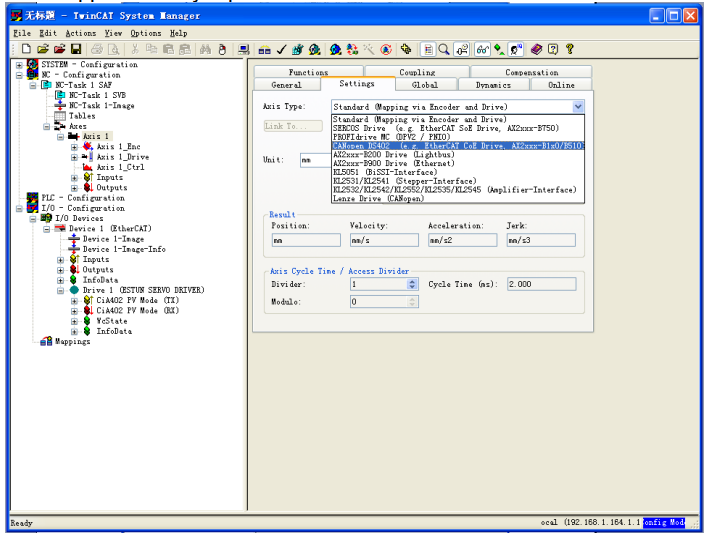Click the Jerk unit field
707x535 pixels.
[x=541, y=240]
